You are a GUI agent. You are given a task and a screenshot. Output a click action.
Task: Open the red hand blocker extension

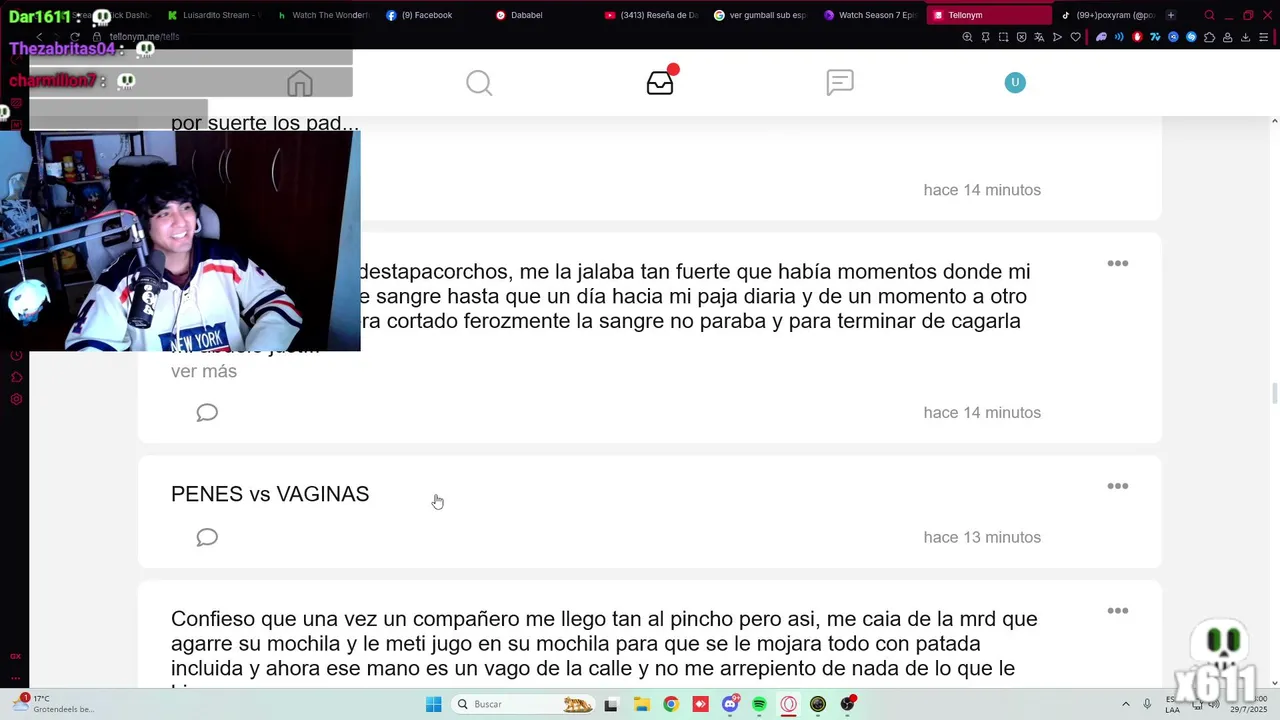tap(1137, 37)
